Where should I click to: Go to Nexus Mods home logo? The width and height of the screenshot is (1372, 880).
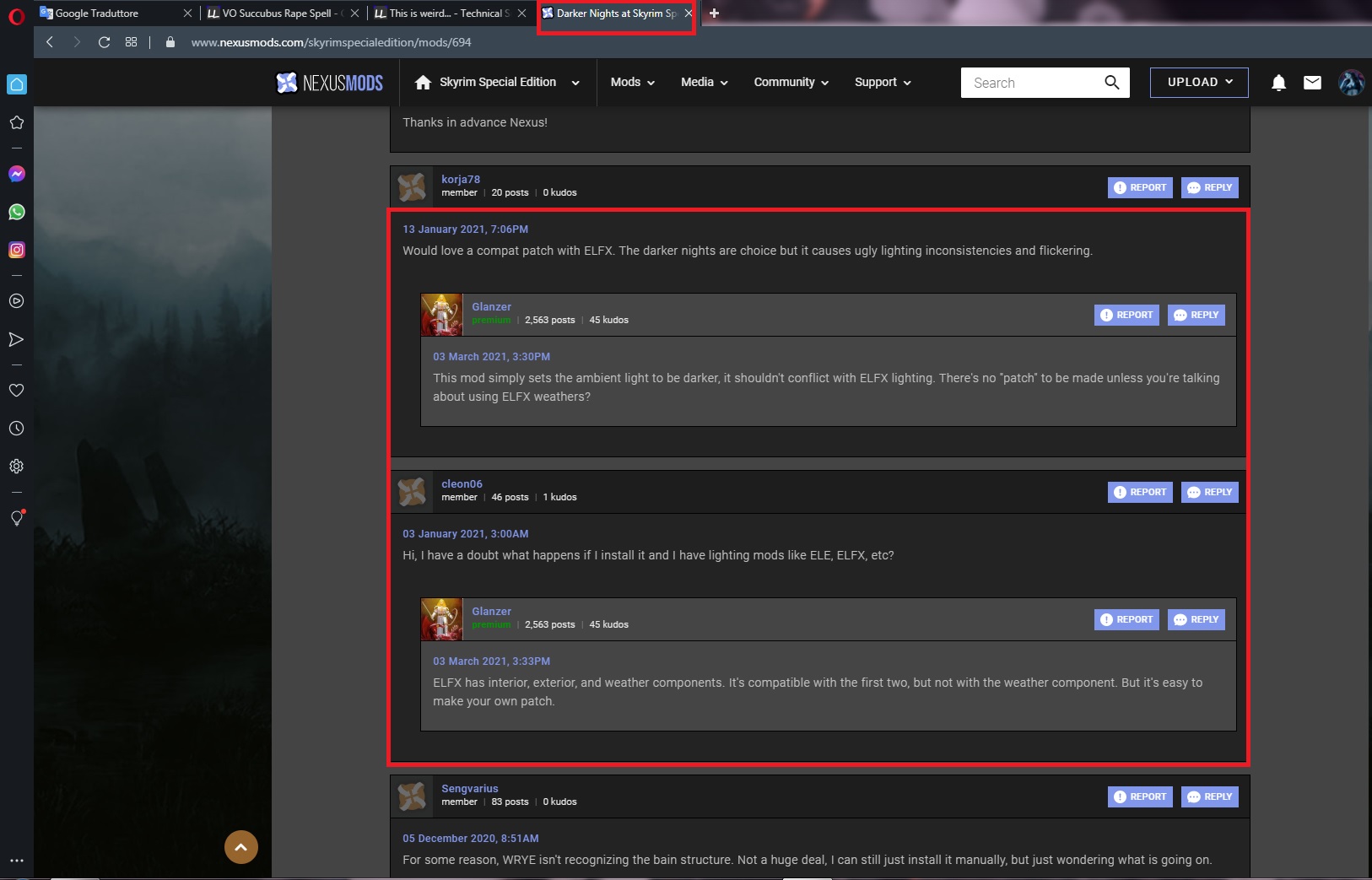[x=330, y=83]
